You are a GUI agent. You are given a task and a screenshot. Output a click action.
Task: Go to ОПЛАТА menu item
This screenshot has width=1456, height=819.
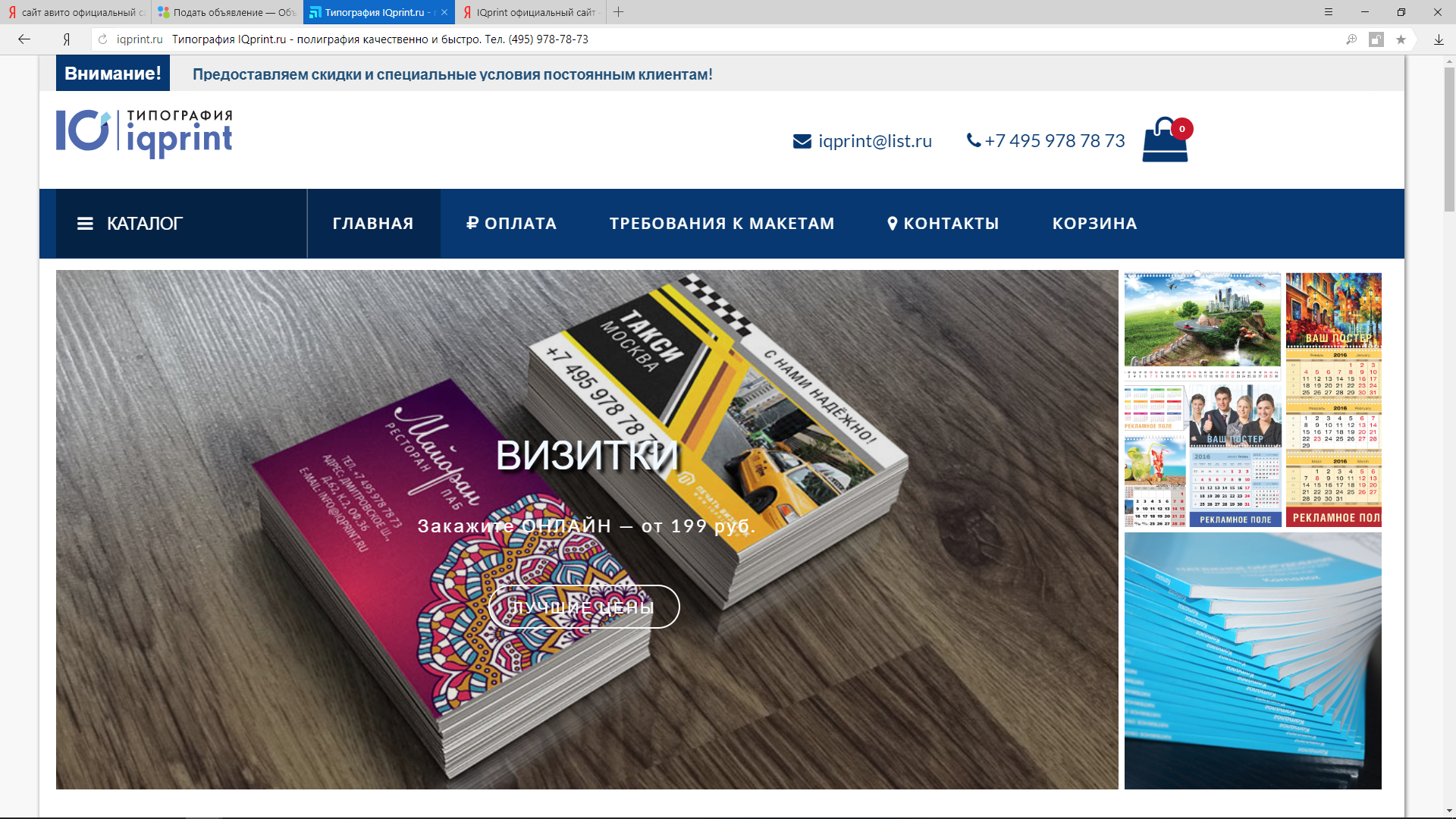tap(511, 224)
